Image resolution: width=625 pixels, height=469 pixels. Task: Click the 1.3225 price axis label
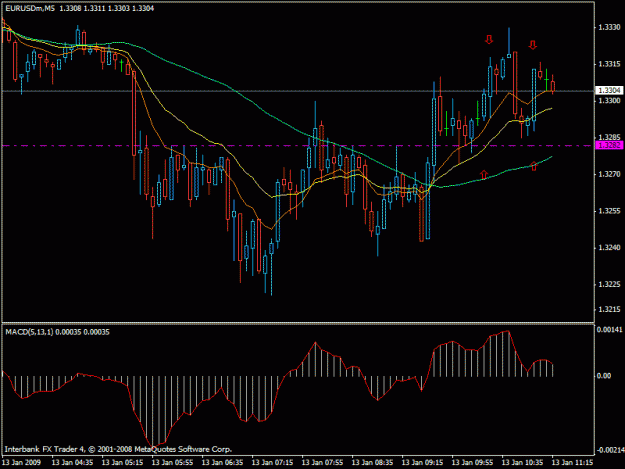click(x=609, y=284)
